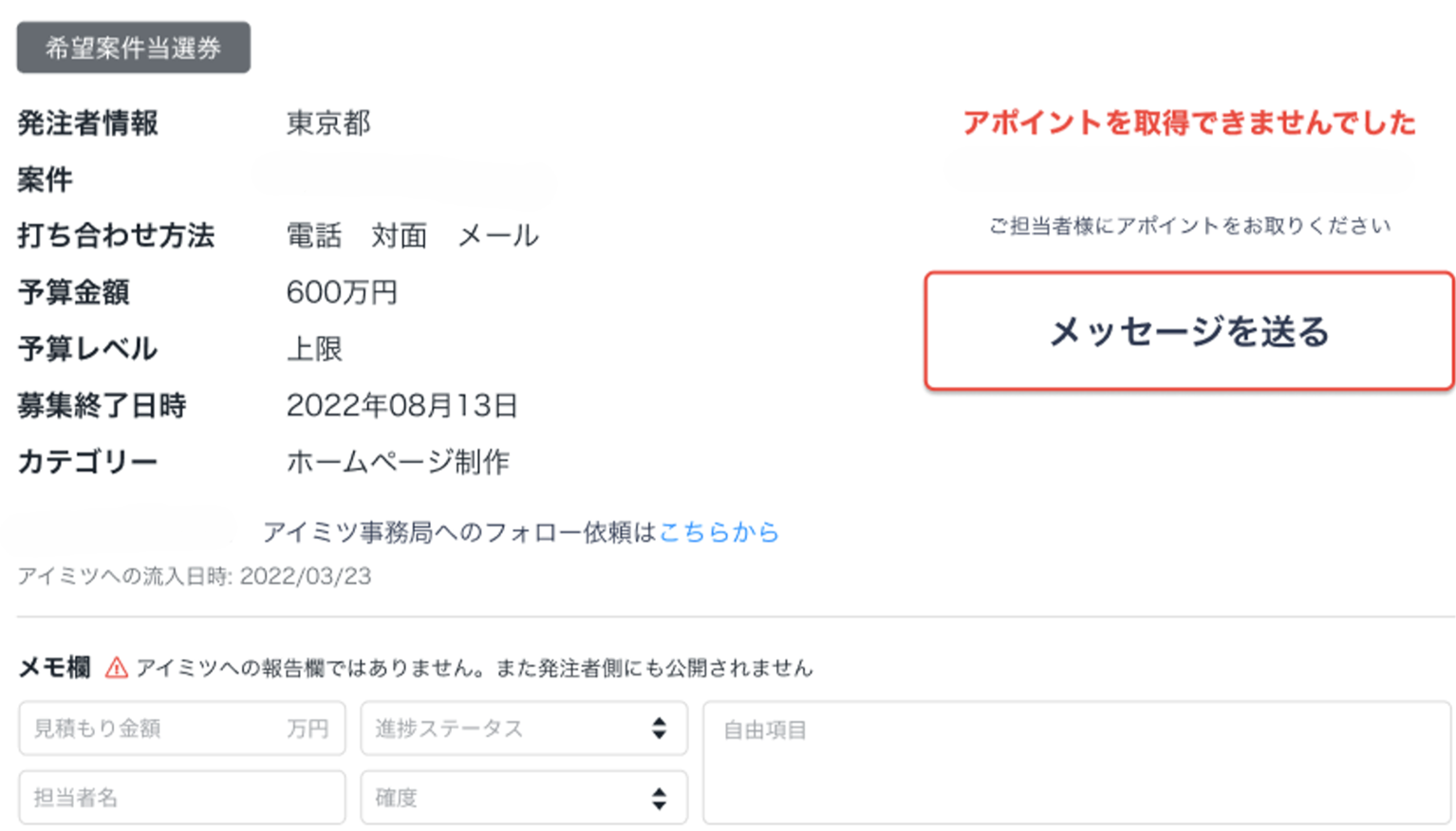Click the 進捗ステータス up-down arrow icon
Viewport: 1456px width, 831px height.
[659, 729]
